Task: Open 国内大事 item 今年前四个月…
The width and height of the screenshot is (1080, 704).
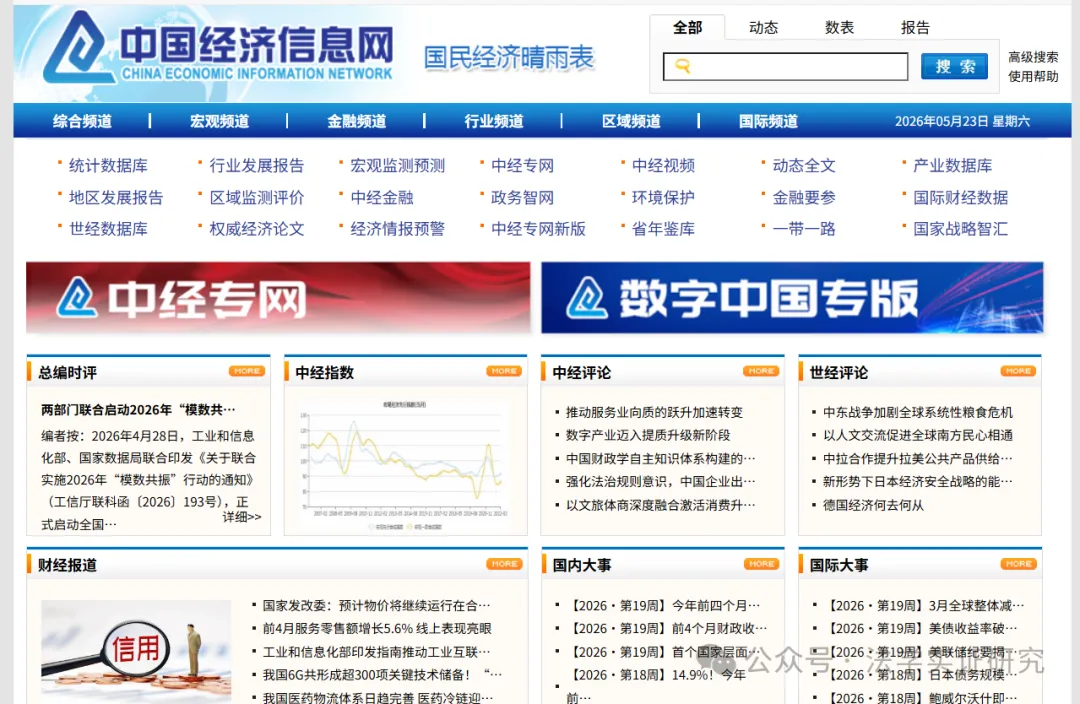Action: [x=663, y=605]
